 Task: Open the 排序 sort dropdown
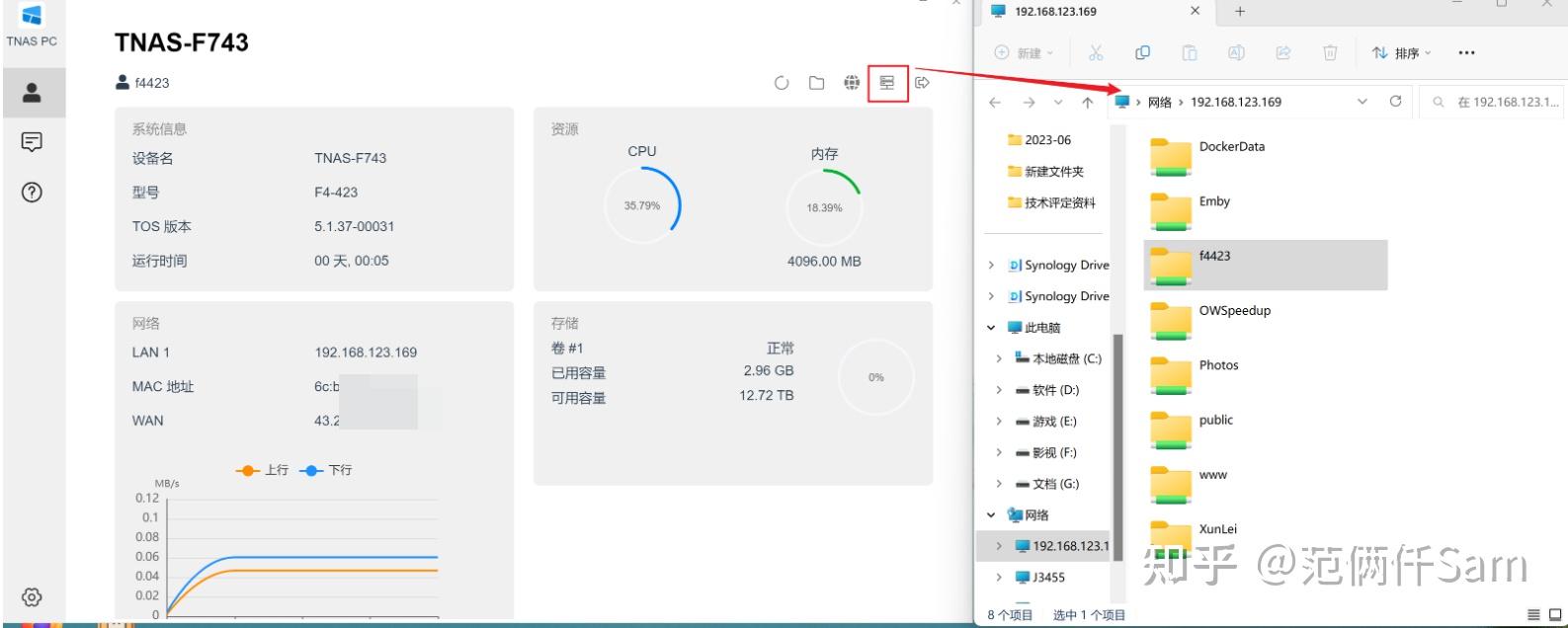1401,53
